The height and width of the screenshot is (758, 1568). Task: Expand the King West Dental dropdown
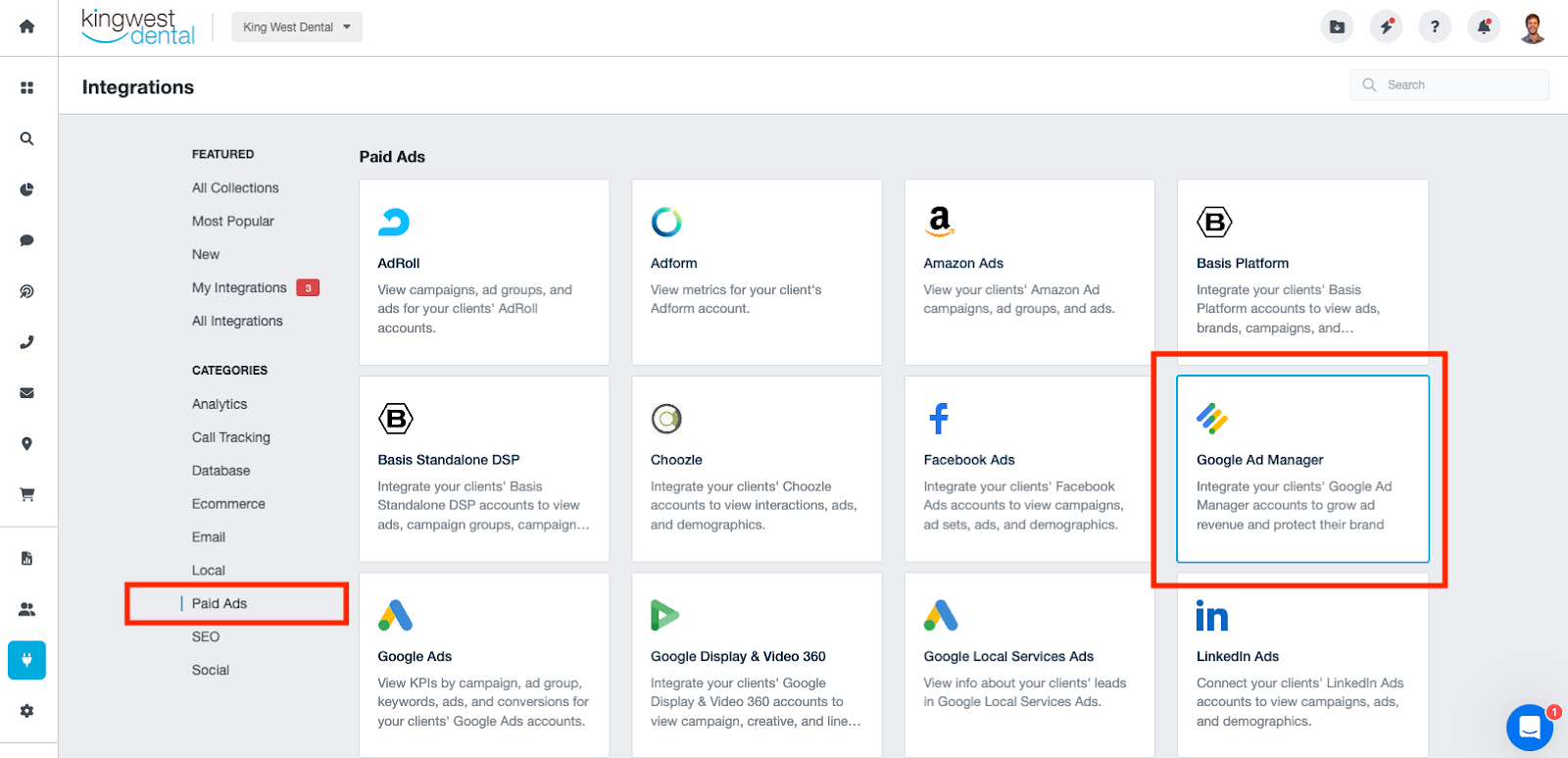[297, 27]
